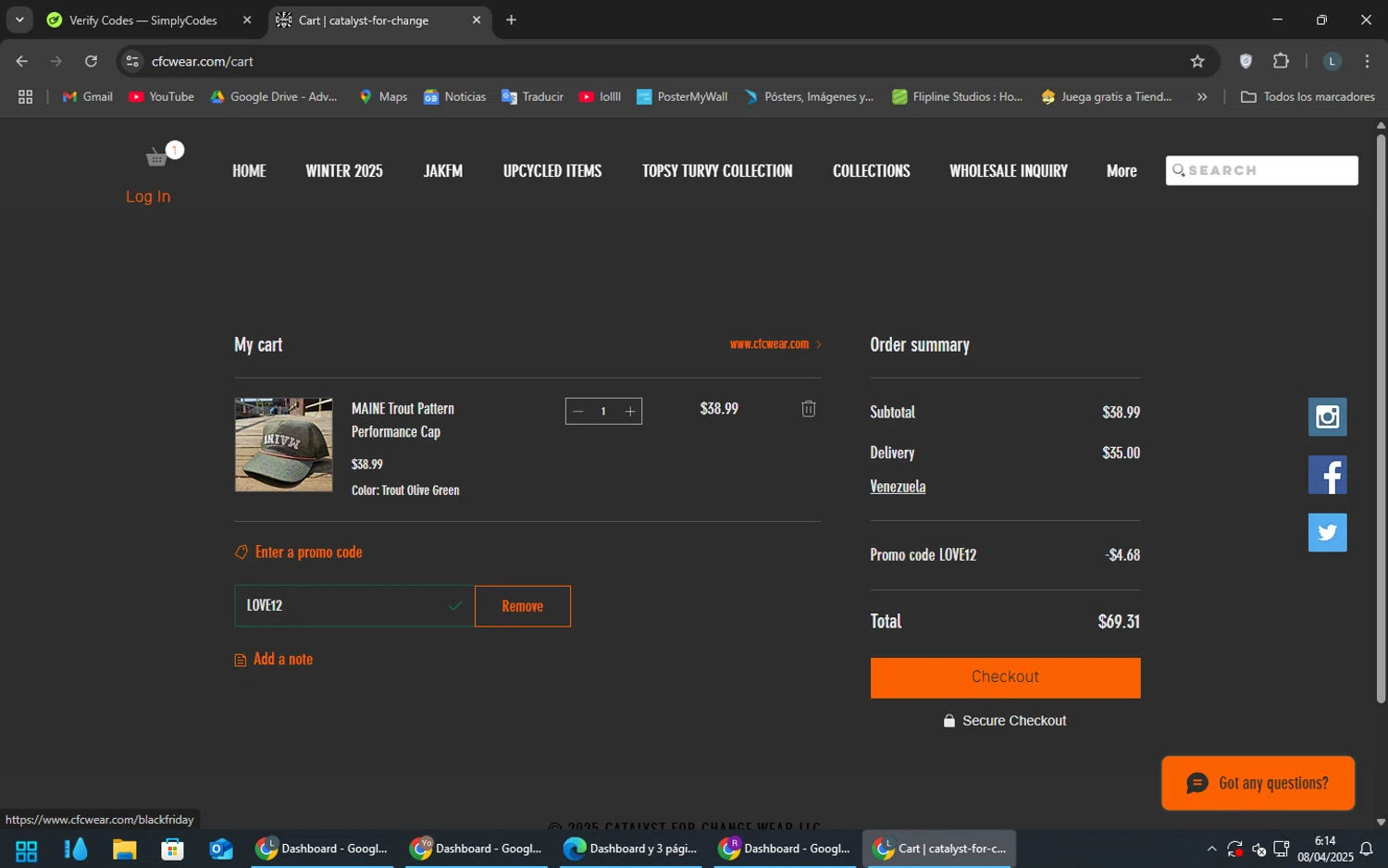The image size is (1388, 868).
Task: Open YouTube bookmark
Action: 162,96
